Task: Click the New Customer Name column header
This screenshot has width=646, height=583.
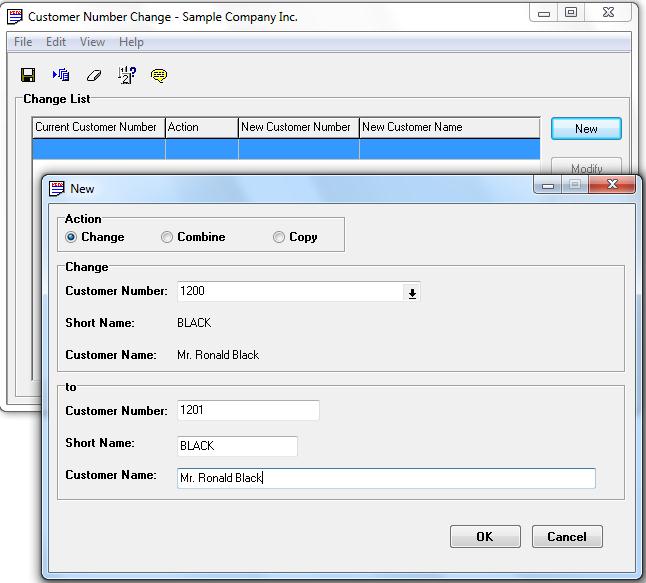Action: pos(449,127)
